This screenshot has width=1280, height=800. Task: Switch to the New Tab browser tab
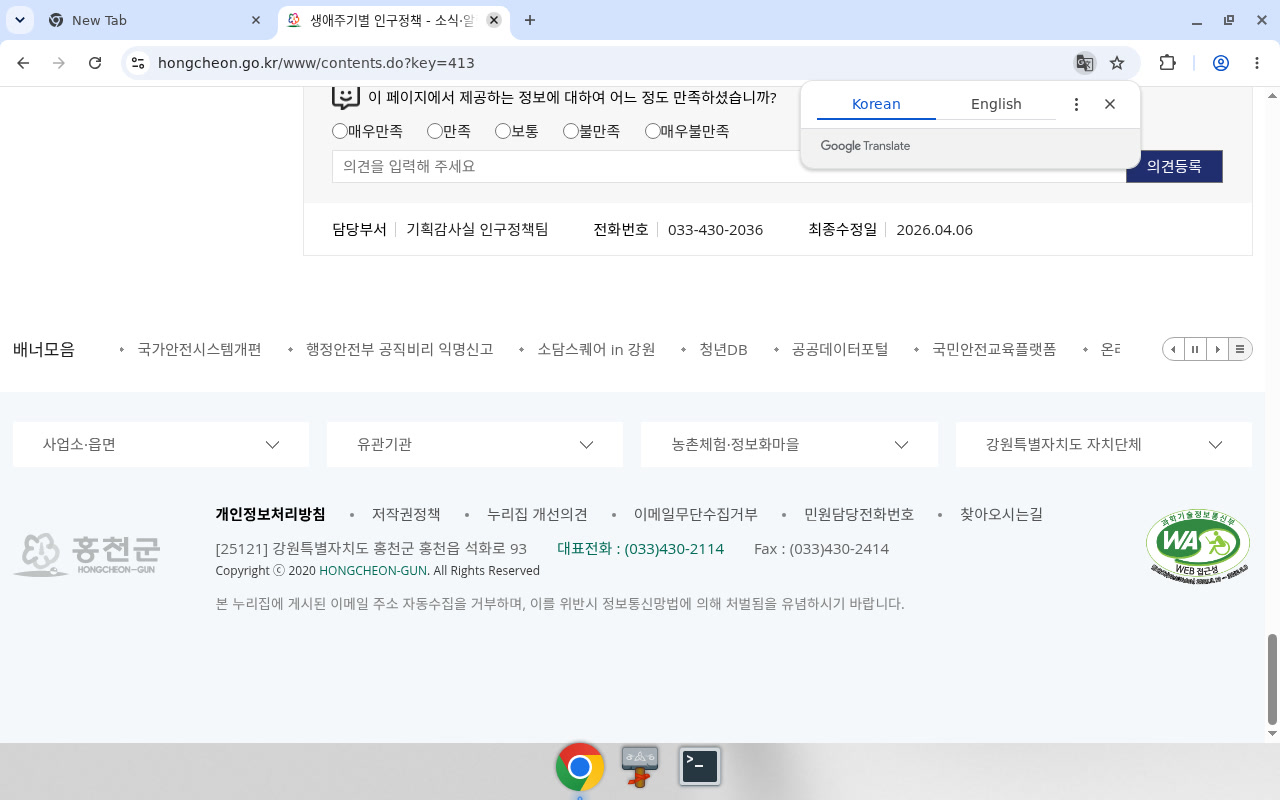point(155,20)
